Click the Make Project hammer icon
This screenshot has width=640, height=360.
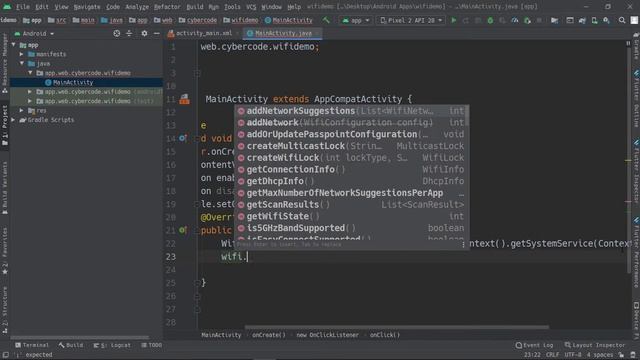[x=326, y=20]
